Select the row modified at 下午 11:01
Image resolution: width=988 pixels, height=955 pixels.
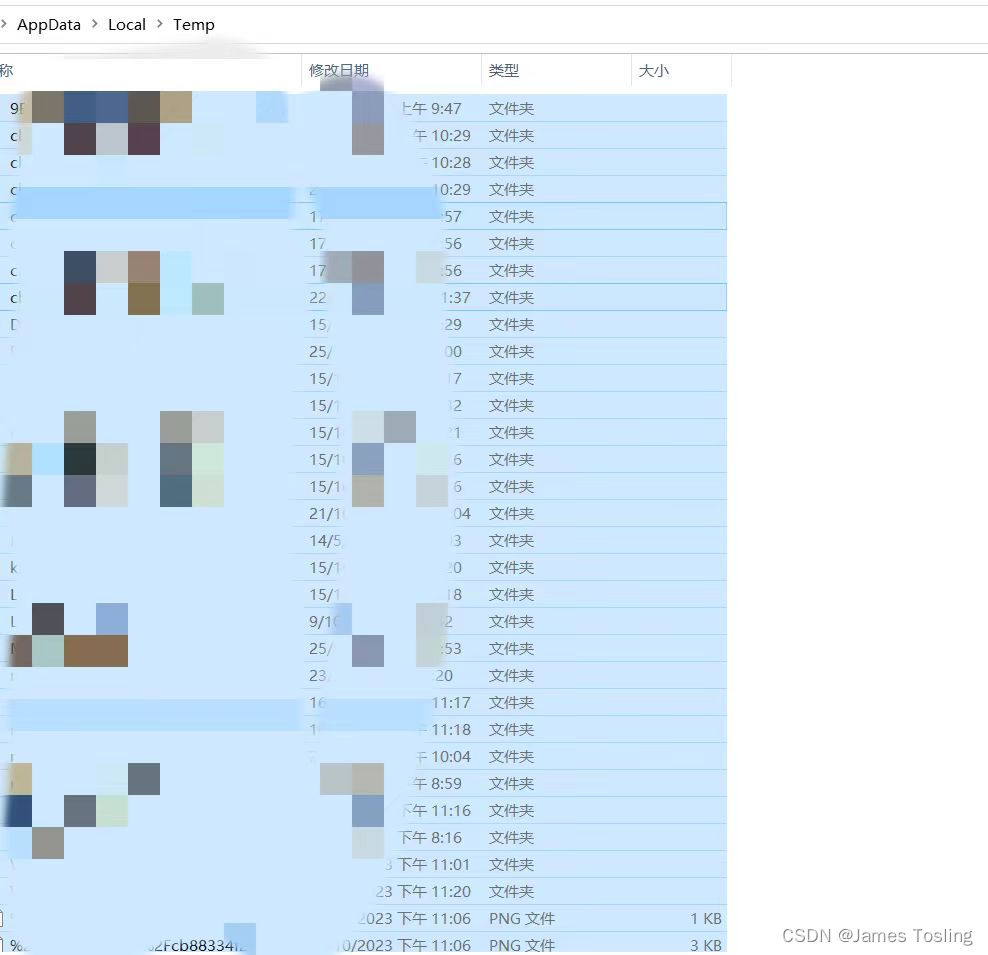tap(363, 864)
